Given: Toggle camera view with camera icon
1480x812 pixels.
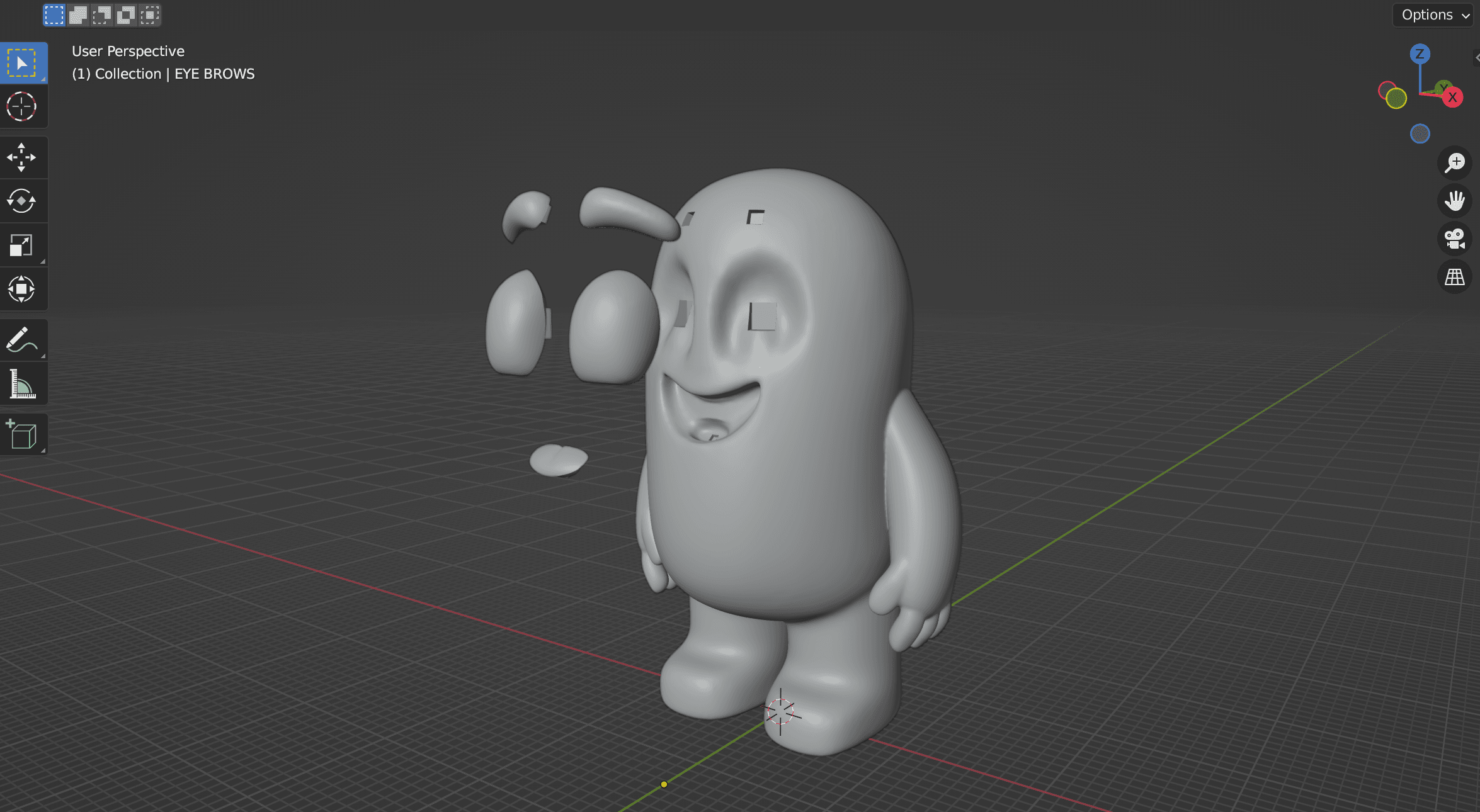Looking at the screenshot, I should point(1454,239).
